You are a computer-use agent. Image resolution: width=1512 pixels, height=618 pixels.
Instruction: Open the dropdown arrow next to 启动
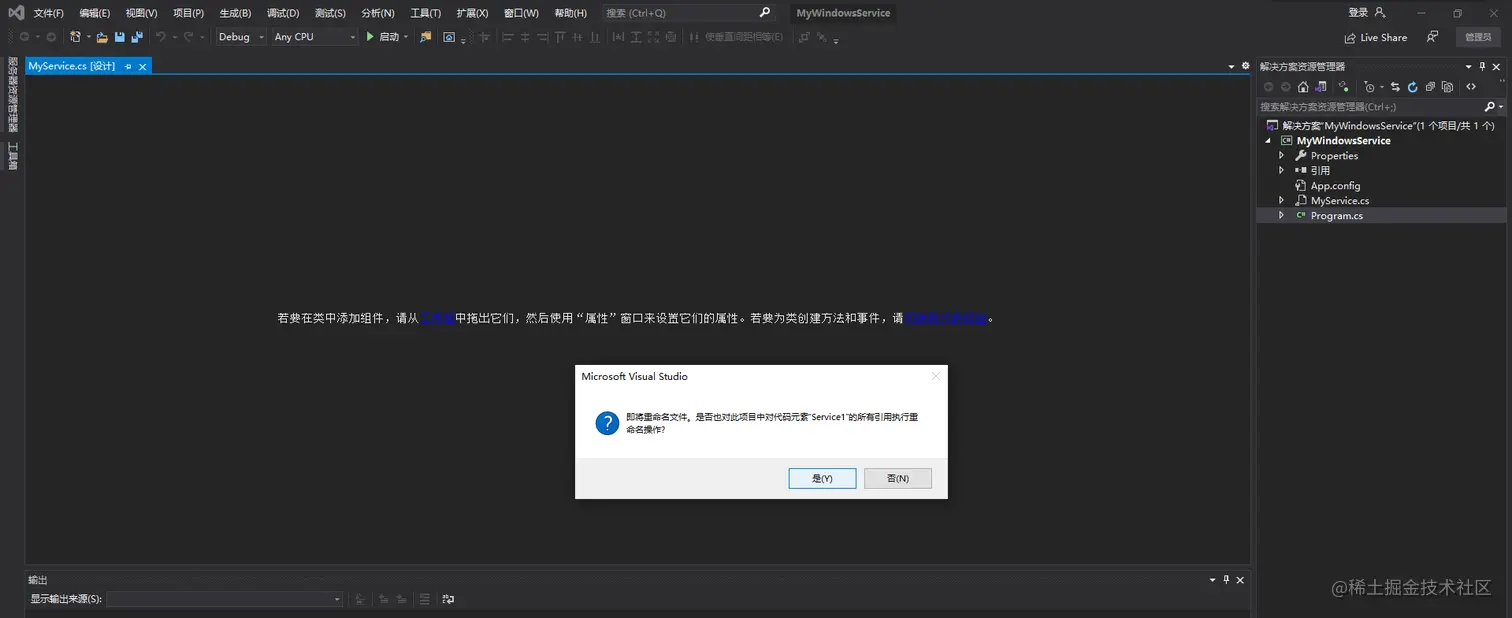pos(406,37)
